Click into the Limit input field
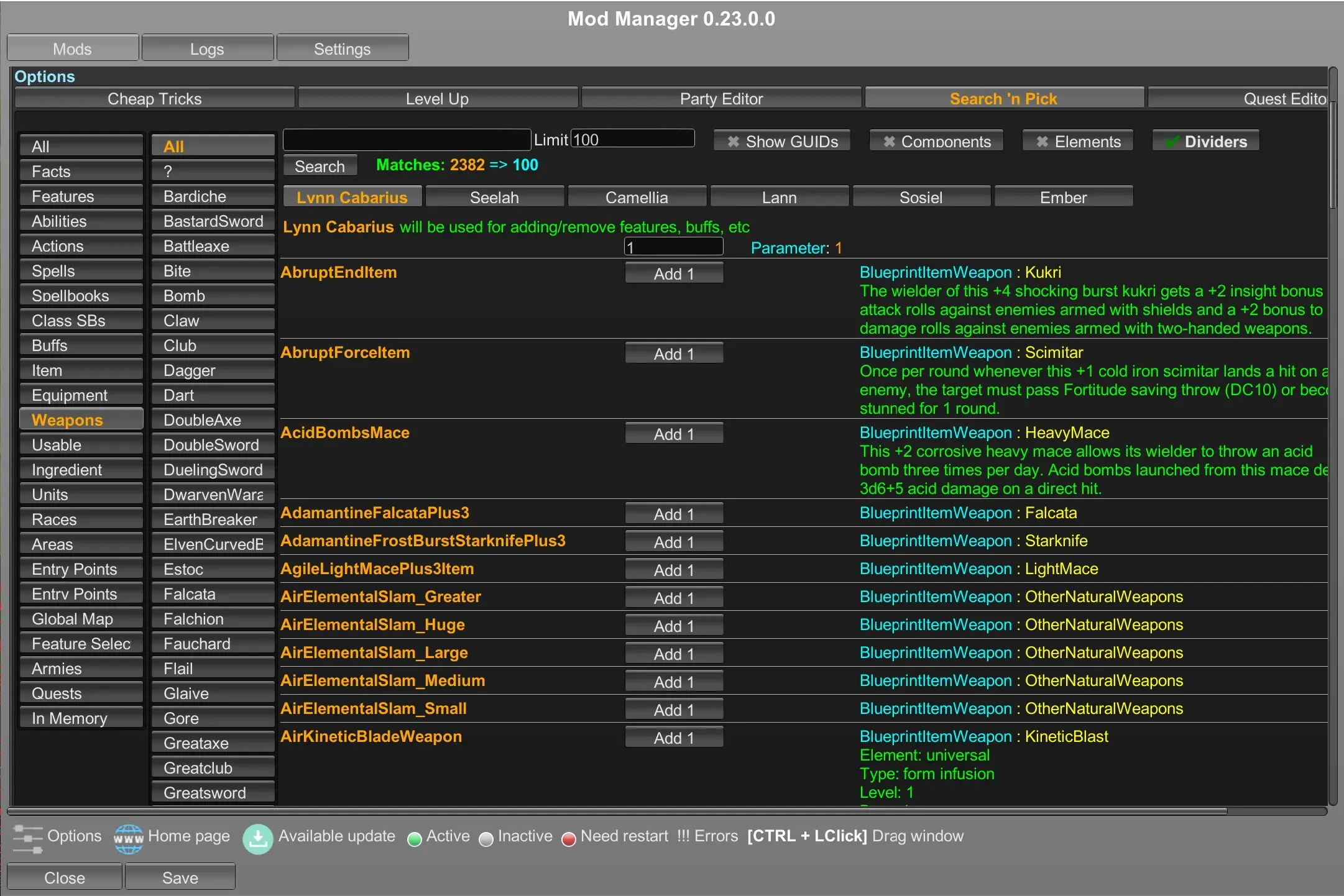The image size is (1344, 896). [x=632, y=139]
